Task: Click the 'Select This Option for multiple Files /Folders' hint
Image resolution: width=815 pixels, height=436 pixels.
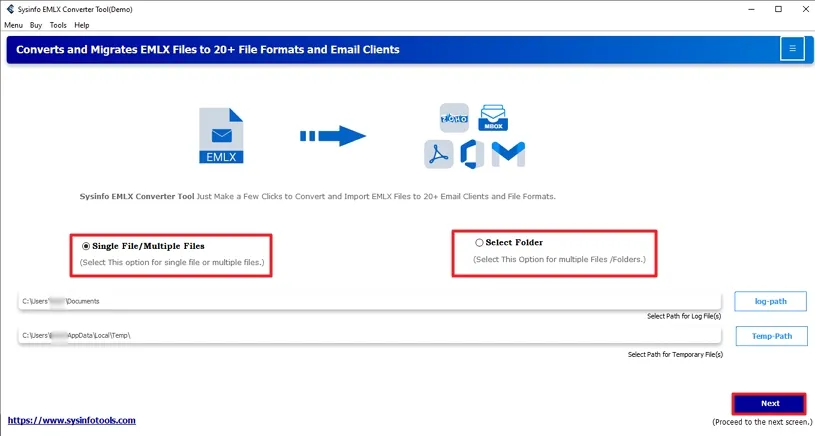Action: [x=559, y=259]
